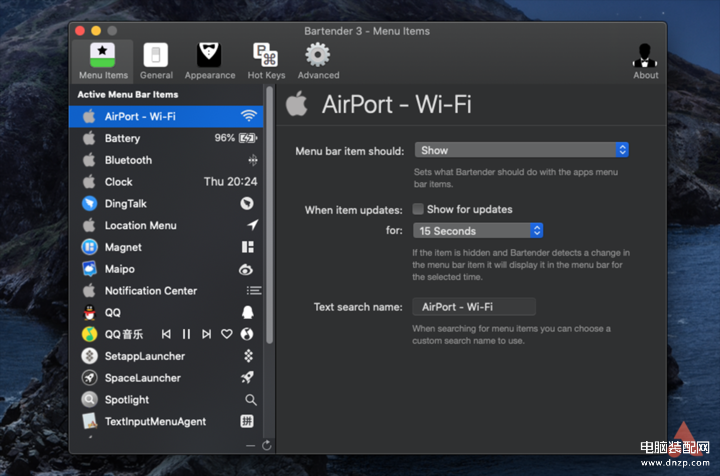
Task: Enable the Show for updates checkbox
Action: pos(418,209)
